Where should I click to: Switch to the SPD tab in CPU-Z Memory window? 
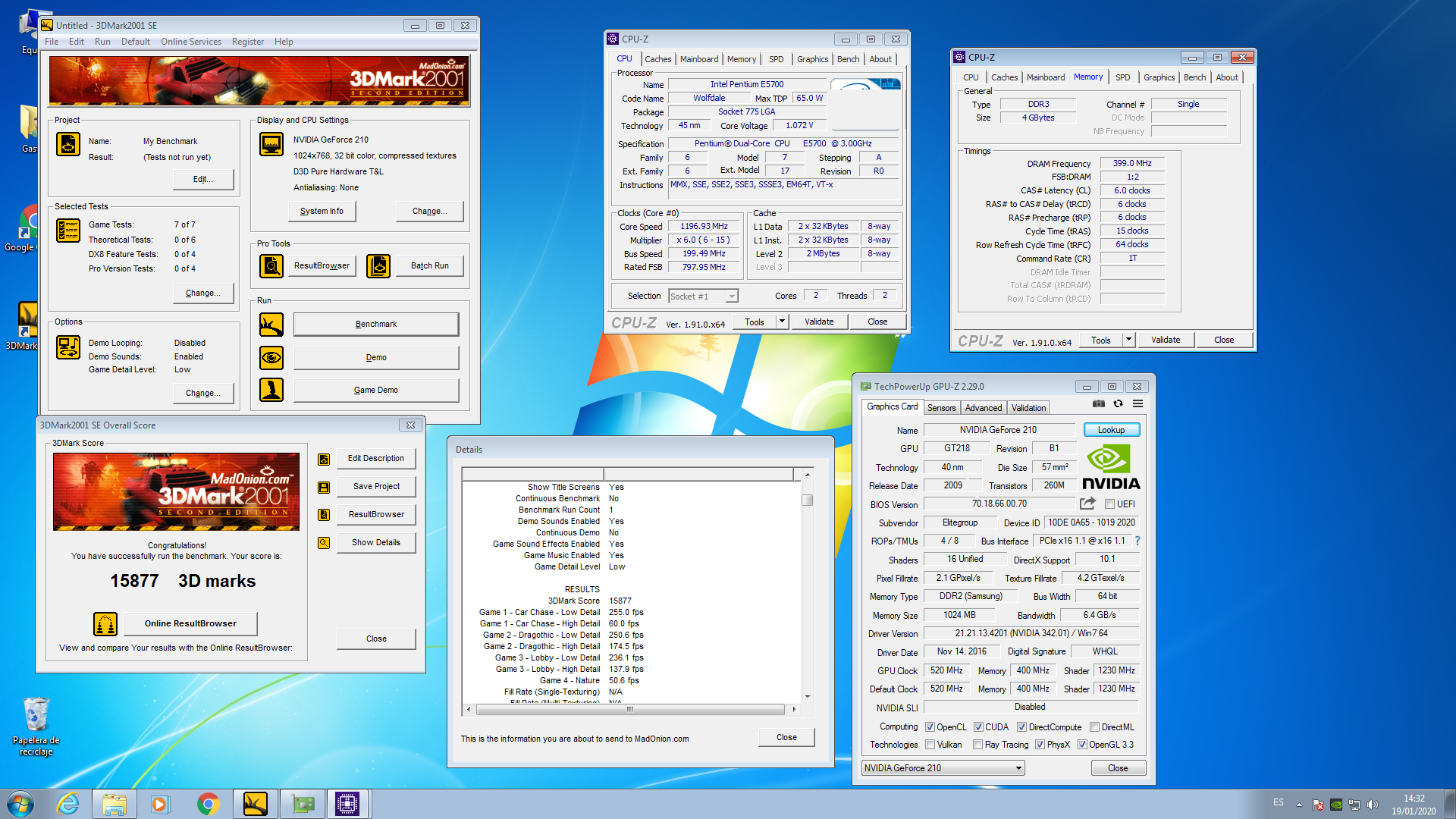(1122, 77)
